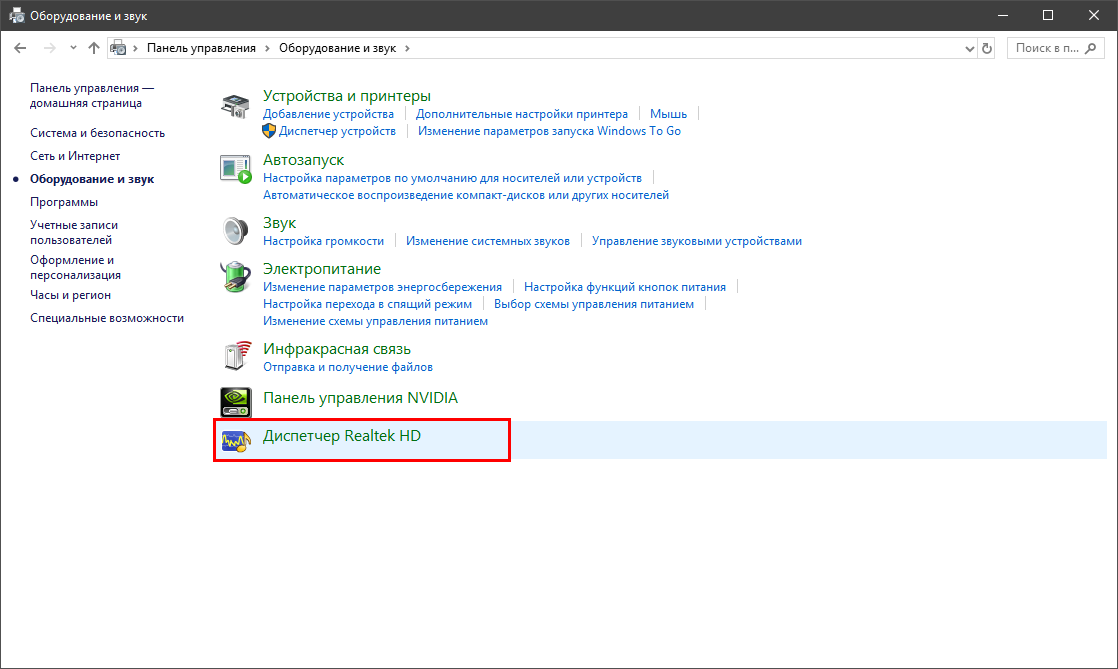Click the Power Options battery icon
Viewport: 1118px width, 669px height.
[x=235, y=277]
